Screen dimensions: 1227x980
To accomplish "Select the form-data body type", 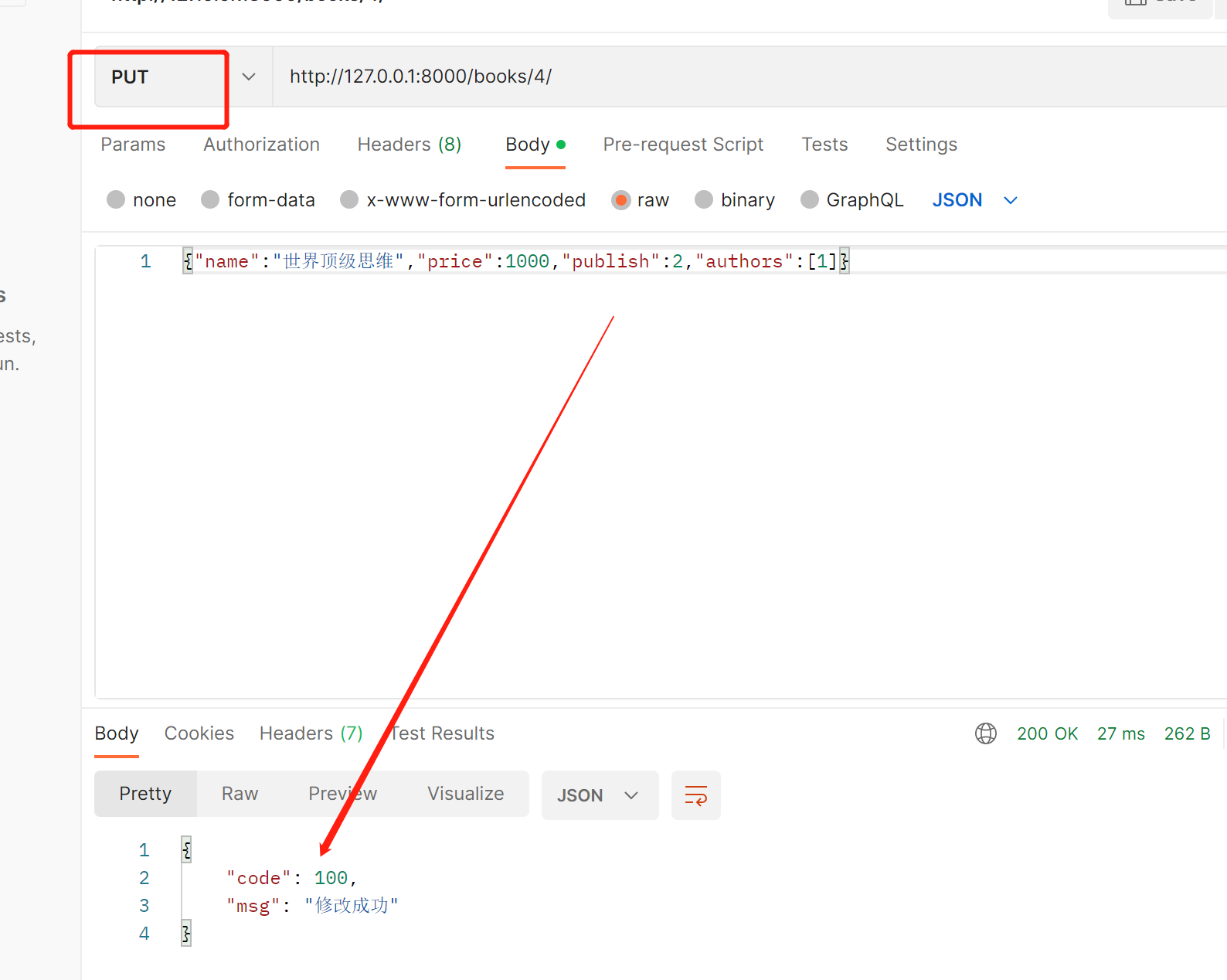I will point(258,200).
